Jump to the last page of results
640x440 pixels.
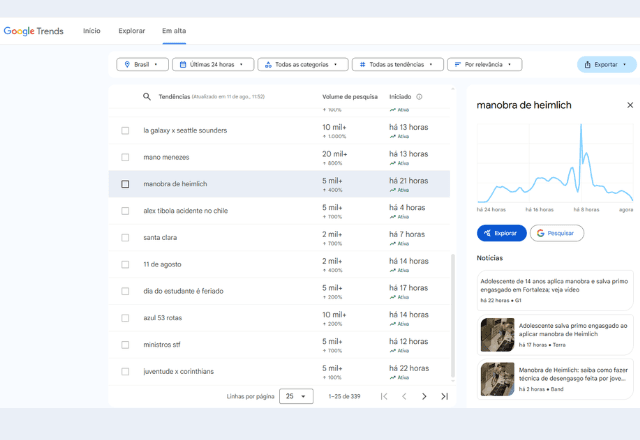[444, 396]
